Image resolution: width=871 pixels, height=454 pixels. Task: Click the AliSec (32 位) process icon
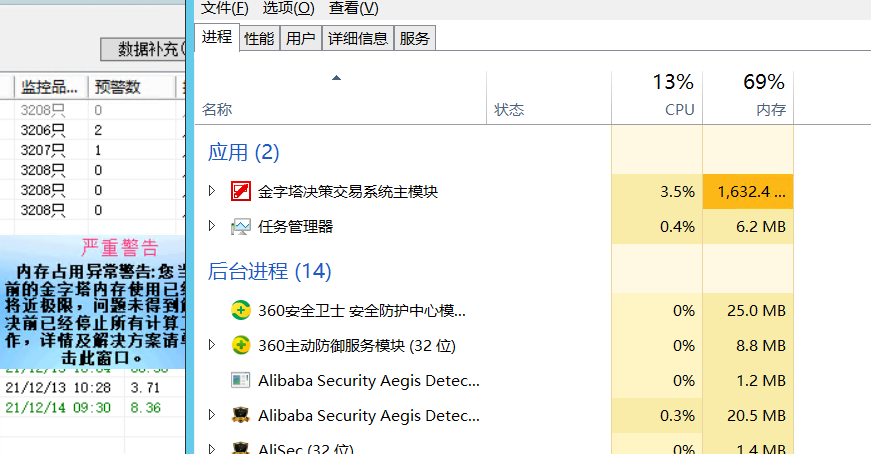click(241, 448)
